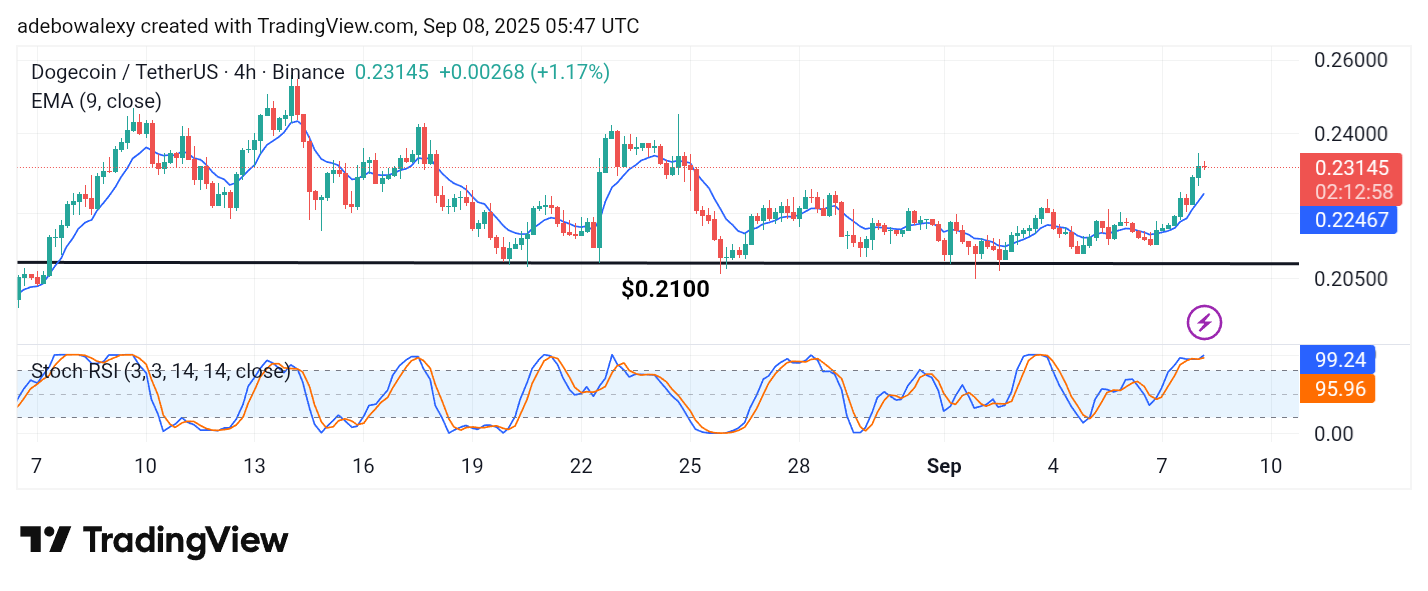
Task: Click the 16 date label on time axis
Action: pyautogui.click(x=363, y=466)
